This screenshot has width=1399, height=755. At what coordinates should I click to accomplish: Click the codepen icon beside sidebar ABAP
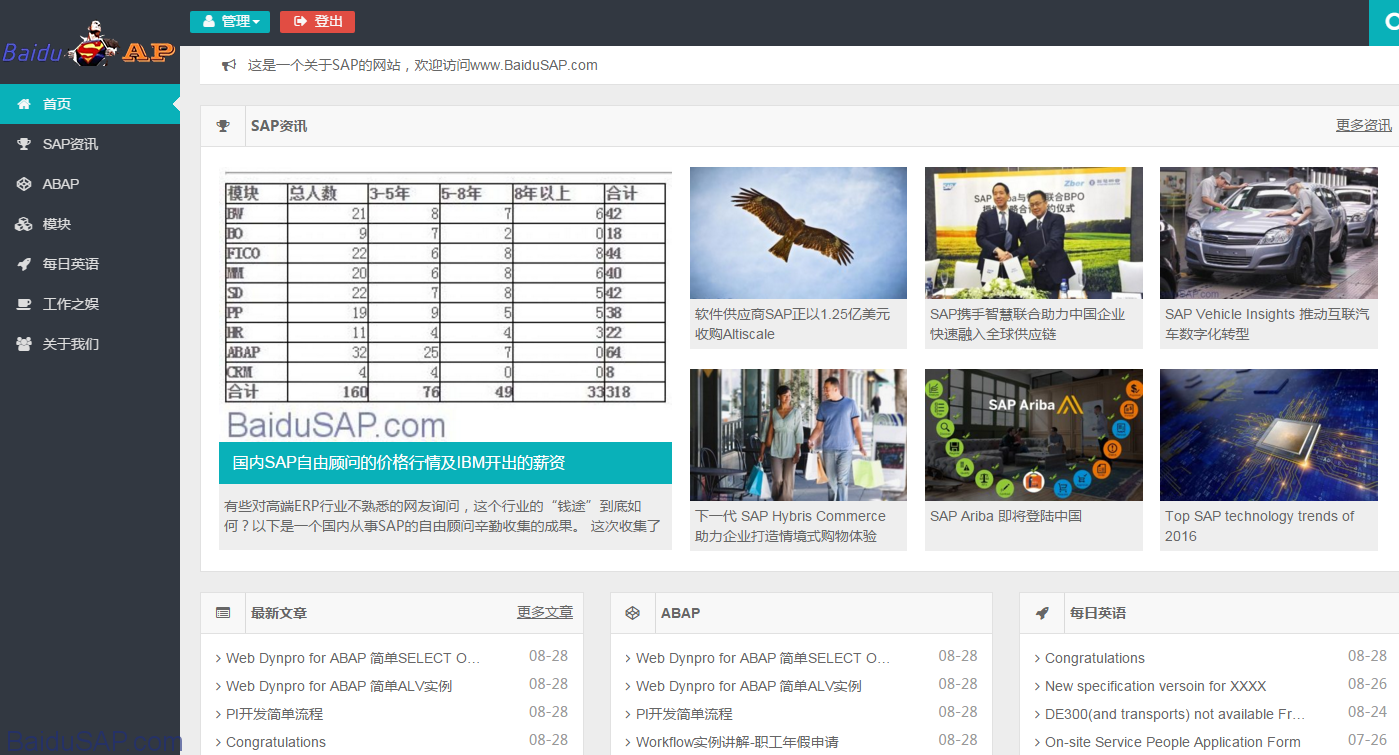coord(24,184)
